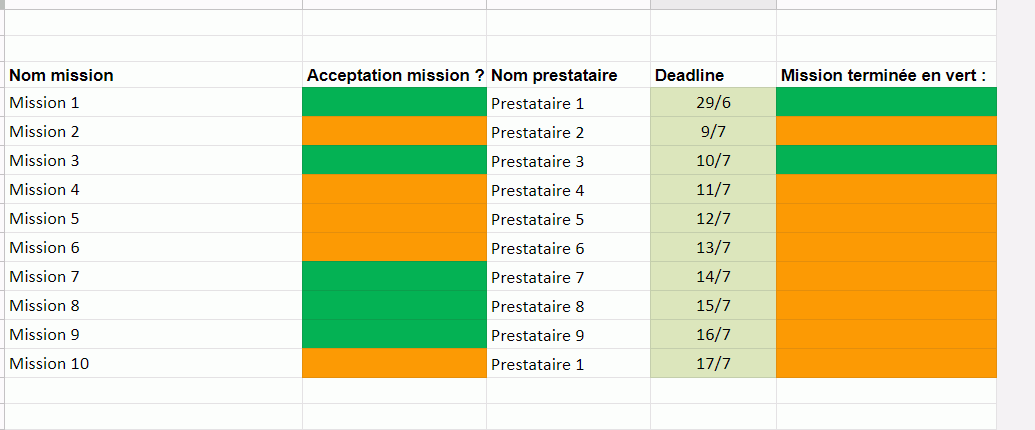The image size is (1035, 430).
Task: Select the orange acceptation cell for Mission 10
Action: (394, 364)
